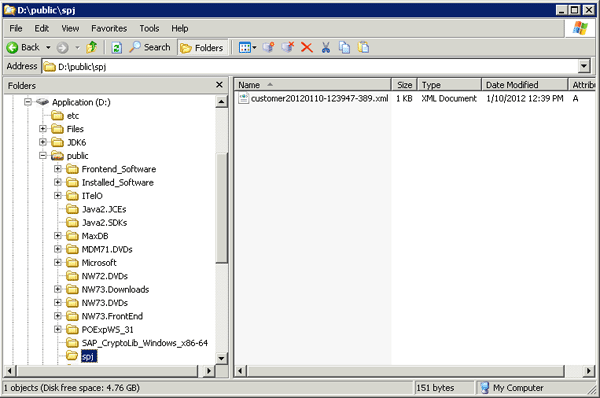This screenshot has height=398, width=600.
Task: Open the Favorites menu
Action: (109, 28)
